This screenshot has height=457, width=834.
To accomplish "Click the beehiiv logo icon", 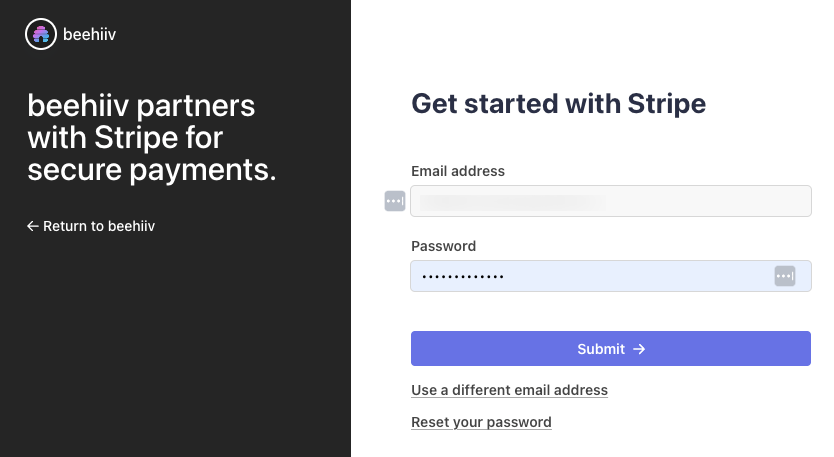I will coord(40,35).
